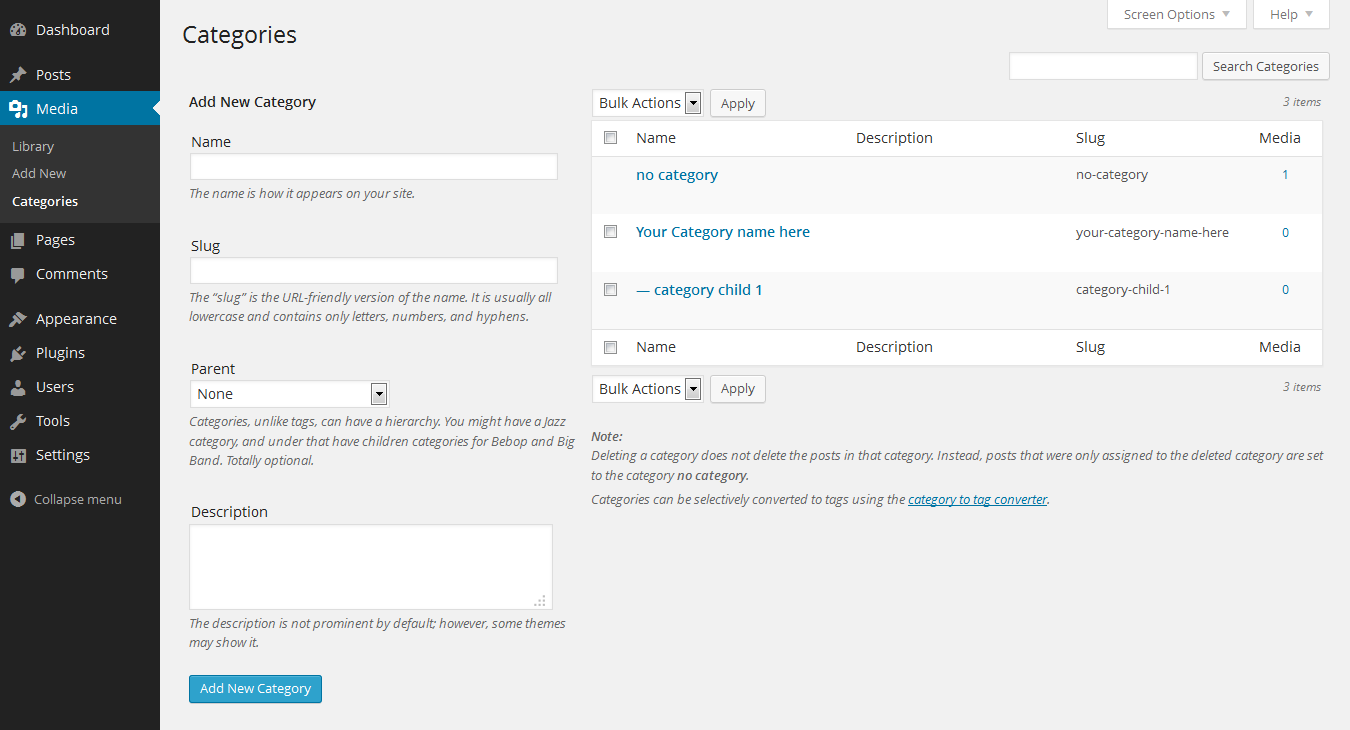Expand the Screen Options panel
The width and height of the screenshot is (1350, 730).
(1176, 15)
